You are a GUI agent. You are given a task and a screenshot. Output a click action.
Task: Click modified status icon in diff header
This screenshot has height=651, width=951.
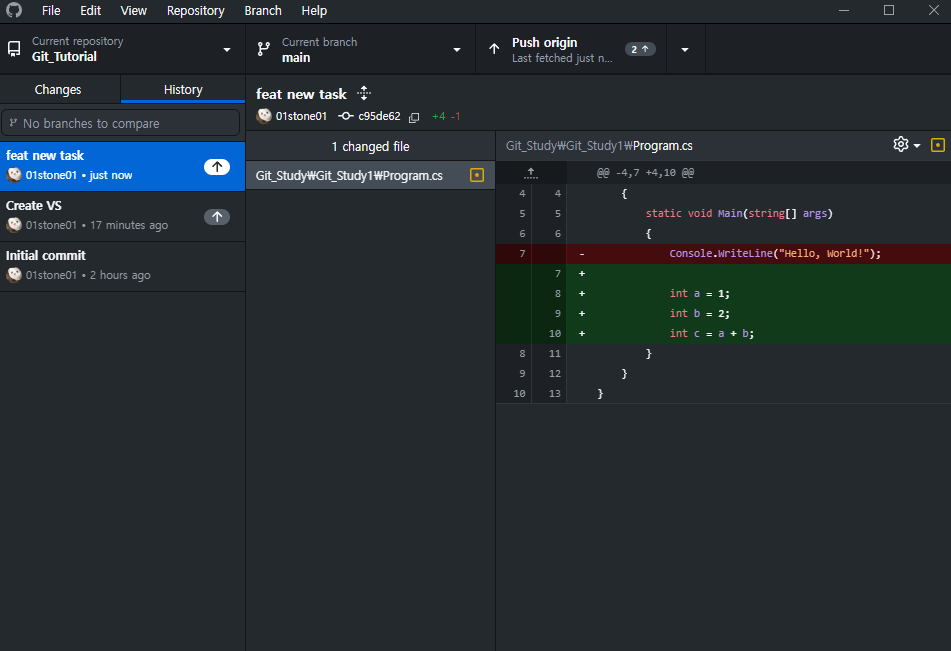pyautogui.click(x=938, y=145)
